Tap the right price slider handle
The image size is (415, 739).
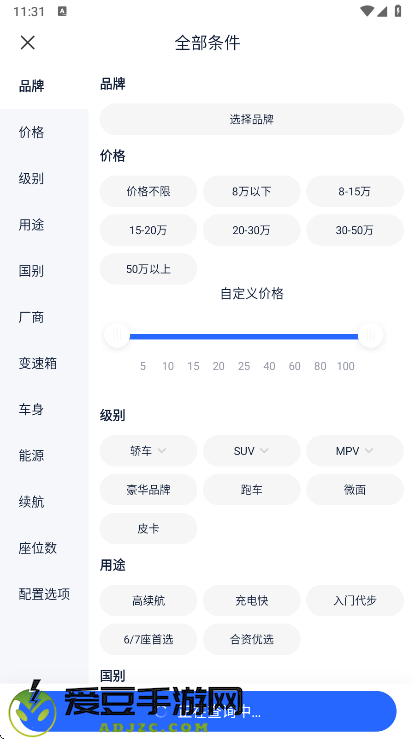371,336
